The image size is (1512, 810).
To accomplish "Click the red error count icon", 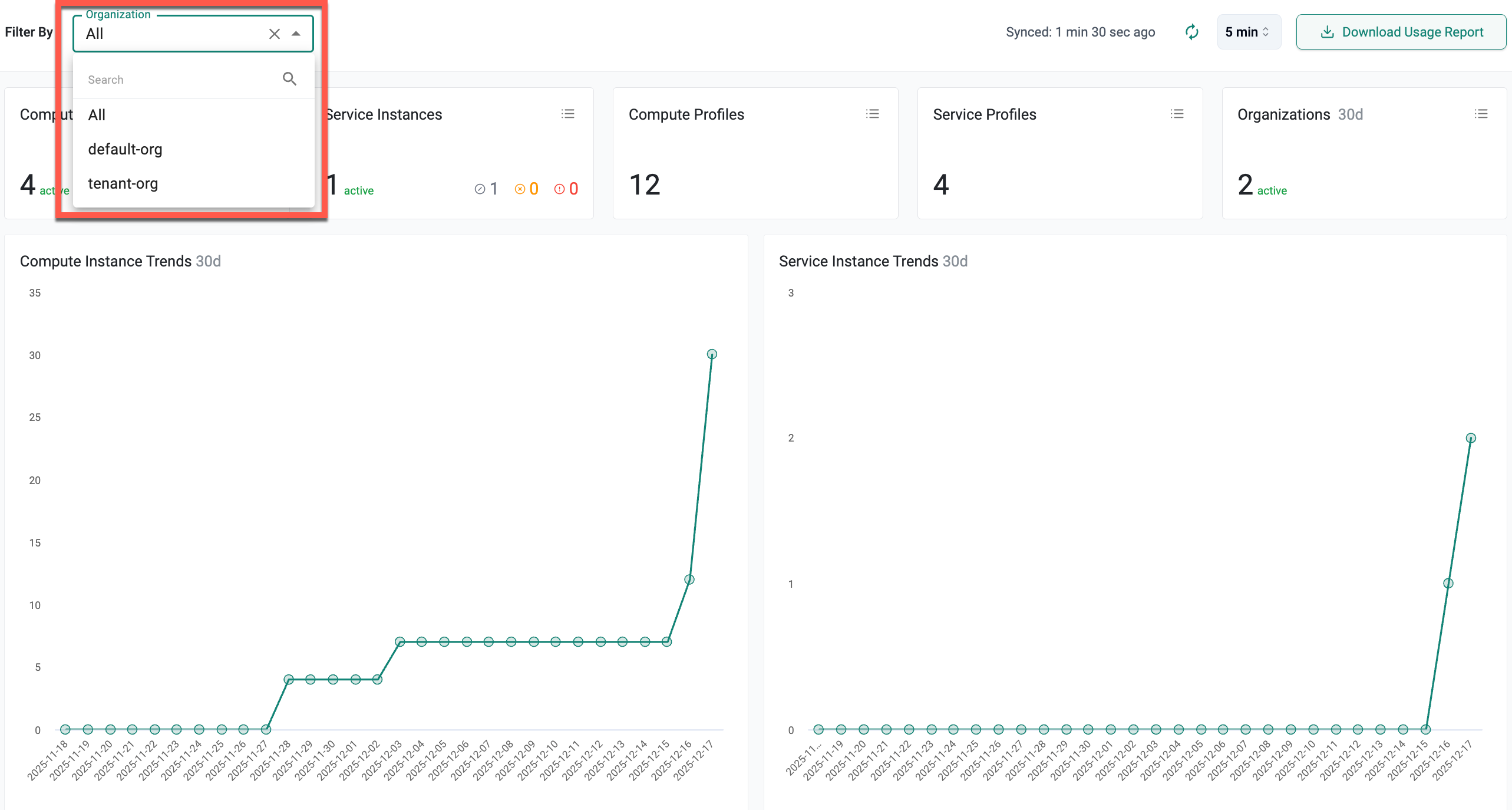I will click(559, 189).
